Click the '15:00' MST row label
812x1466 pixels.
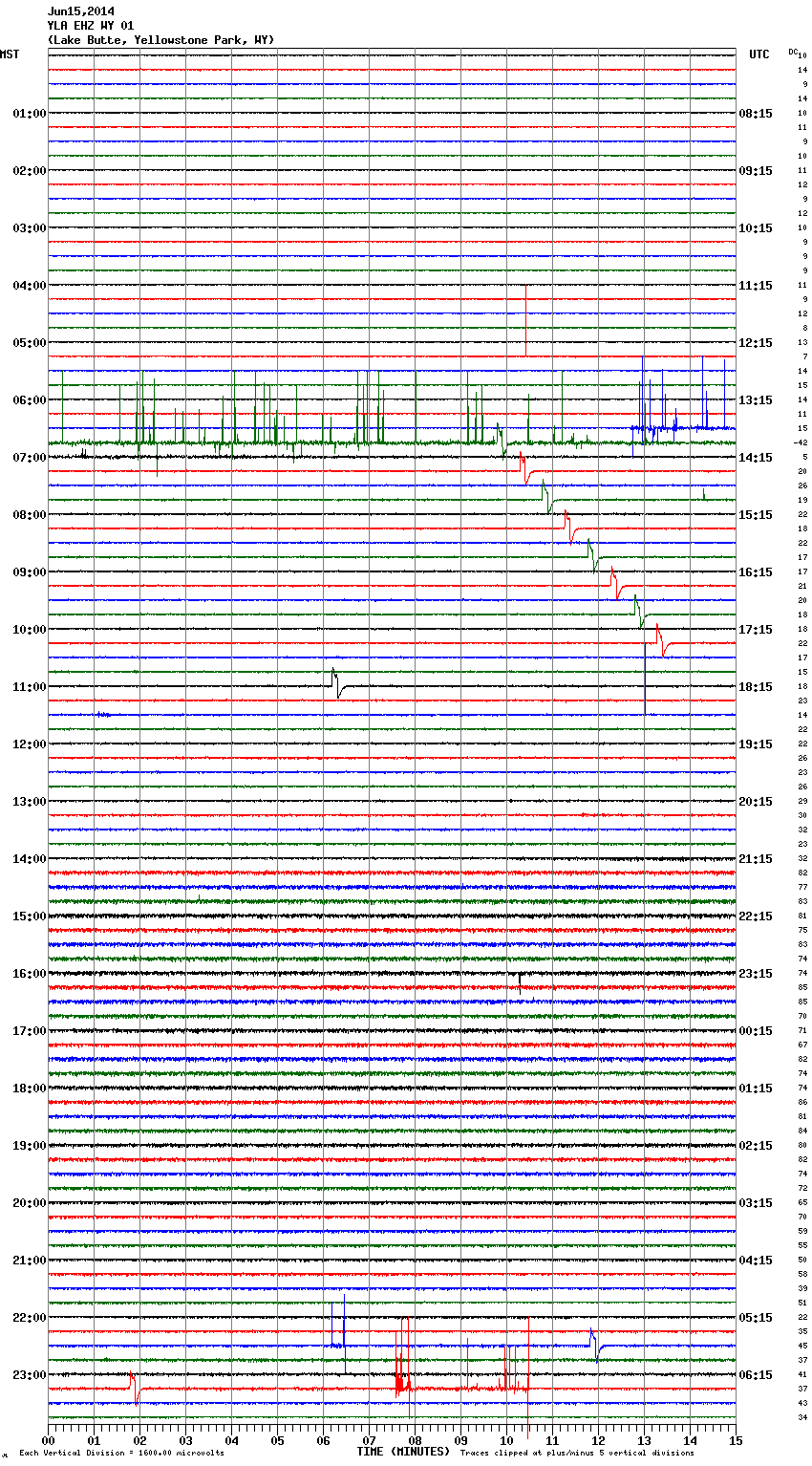pos(30,916)
